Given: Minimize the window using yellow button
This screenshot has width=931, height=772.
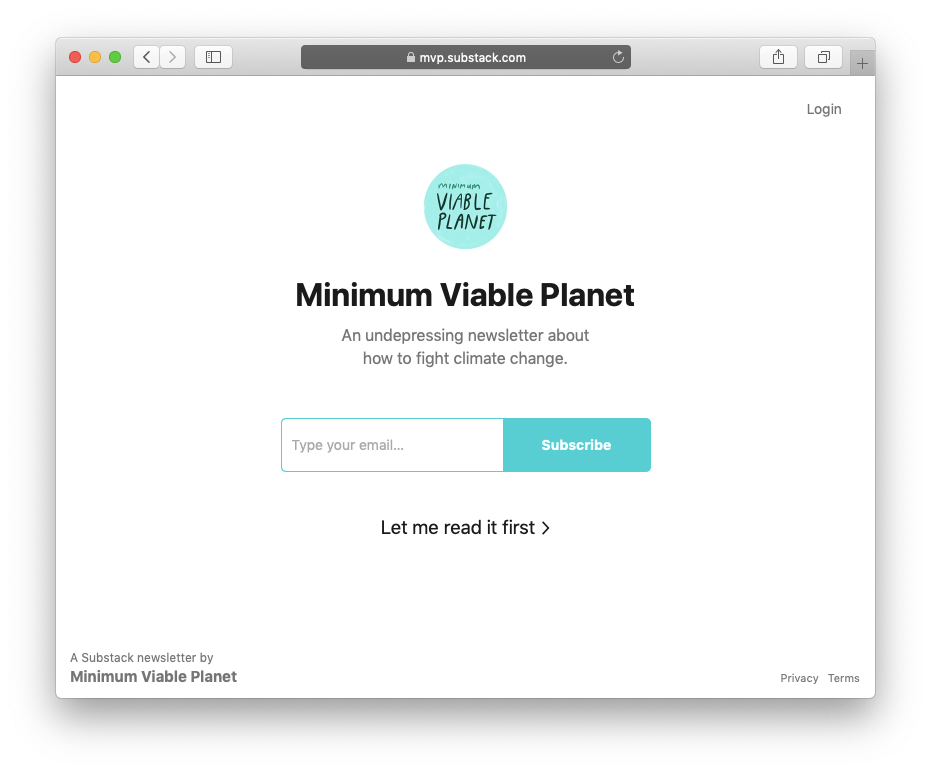Looking at the screenshot, I should [95, 57].
